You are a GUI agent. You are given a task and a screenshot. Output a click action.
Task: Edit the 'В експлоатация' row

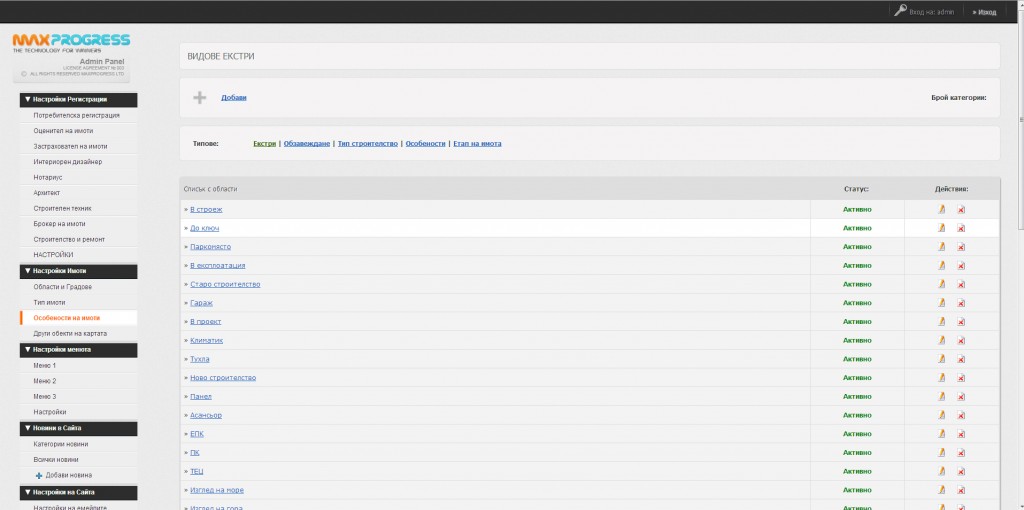941,266
